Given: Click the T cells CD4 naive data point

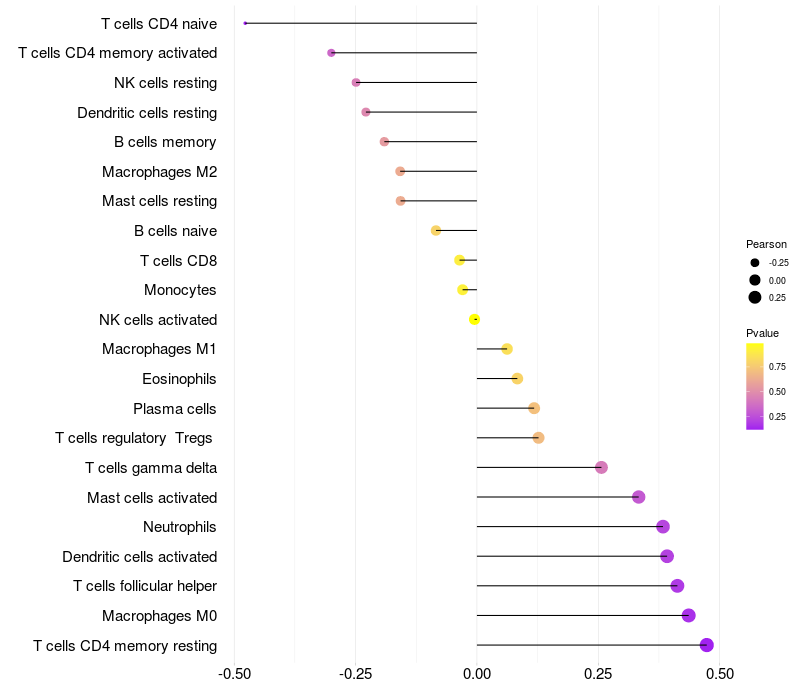Looking at the screenshot, I should point(245,23).
